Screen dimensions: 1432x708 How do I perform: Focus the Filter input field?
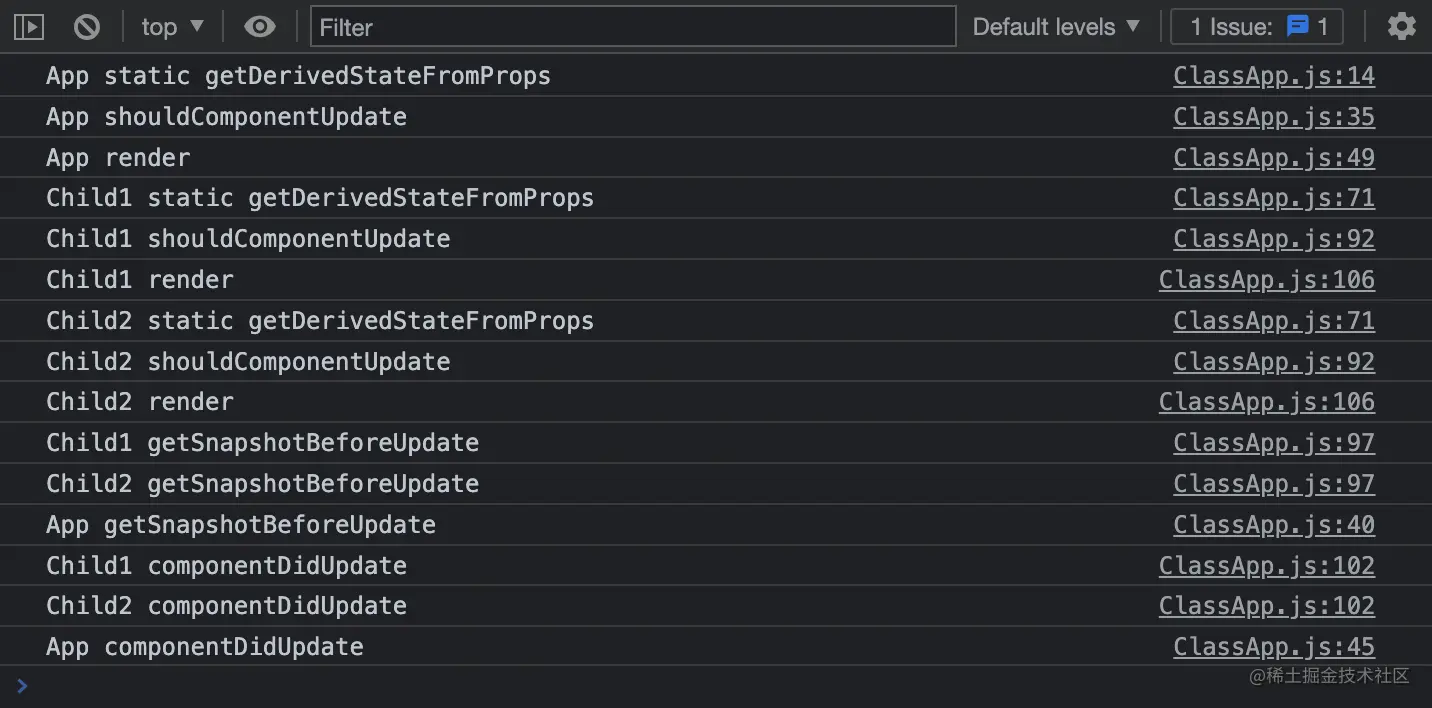click(x=633, y=27)
